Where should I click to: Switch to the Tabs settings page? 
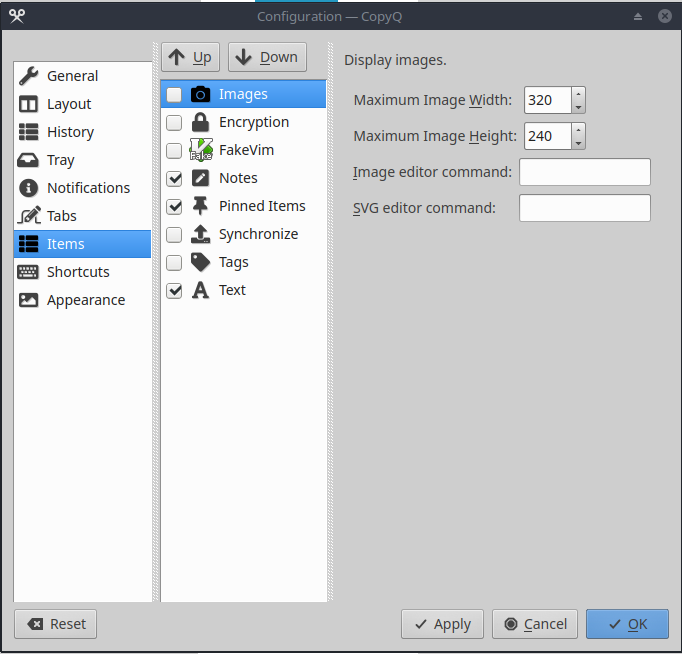[x=82, y=216]
